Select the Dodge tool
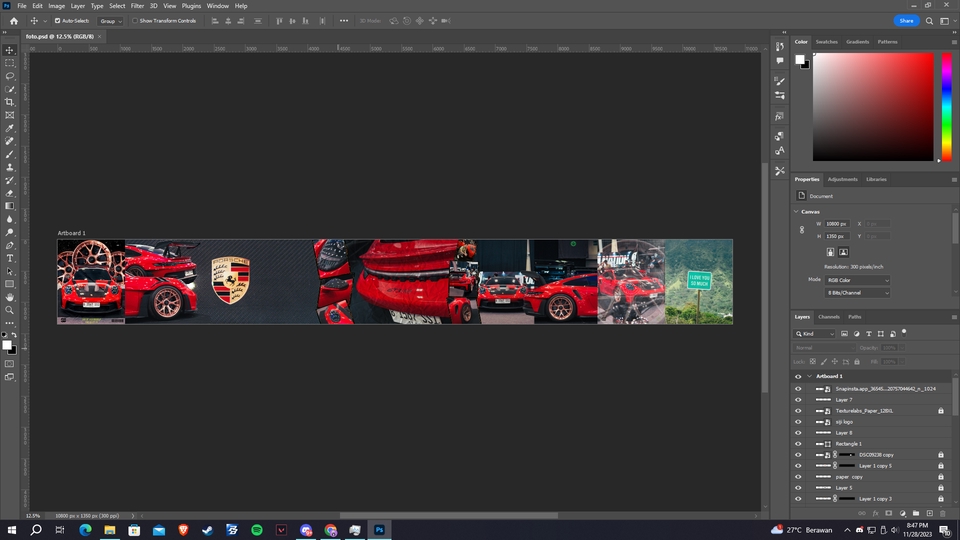Viewport: 960px width, 540px height. pos(10,232)
